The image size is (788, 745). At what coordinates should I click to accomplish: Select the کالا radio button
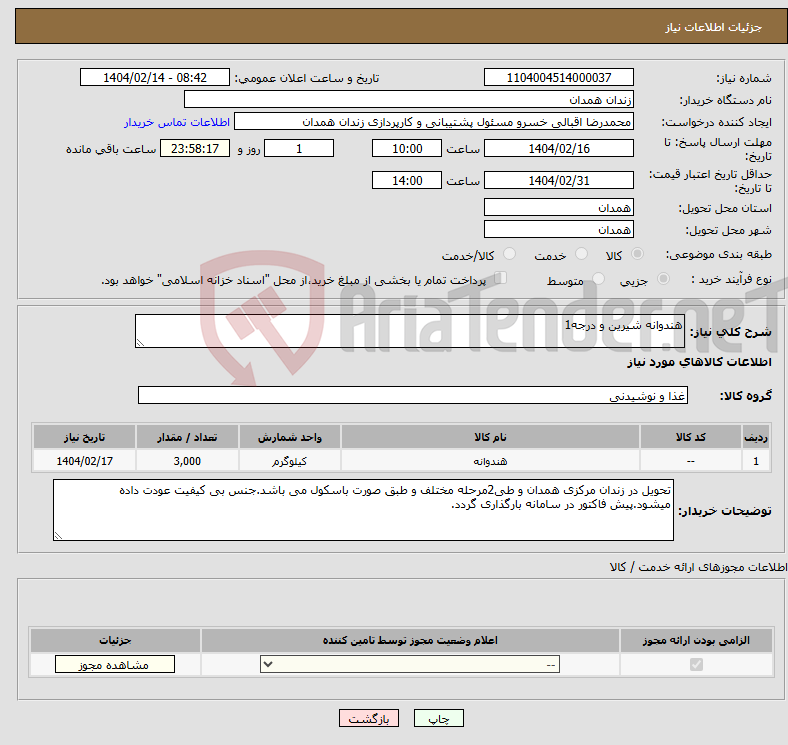[638, 255]
